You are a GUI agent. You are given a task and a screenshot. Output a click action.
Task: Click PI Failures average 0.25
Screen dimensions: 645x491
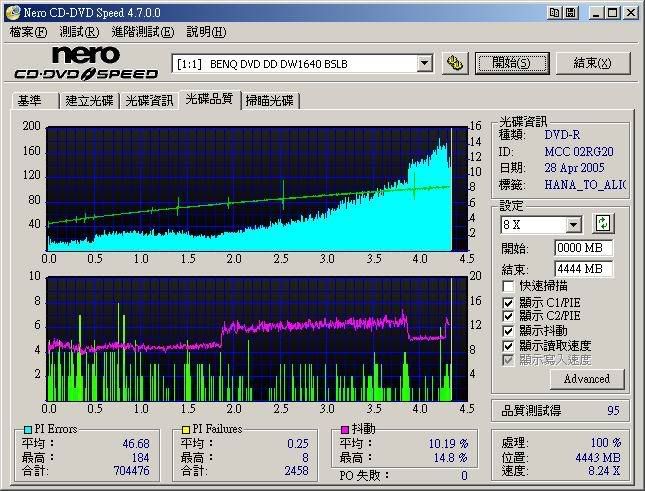click(x=298, y=444)
